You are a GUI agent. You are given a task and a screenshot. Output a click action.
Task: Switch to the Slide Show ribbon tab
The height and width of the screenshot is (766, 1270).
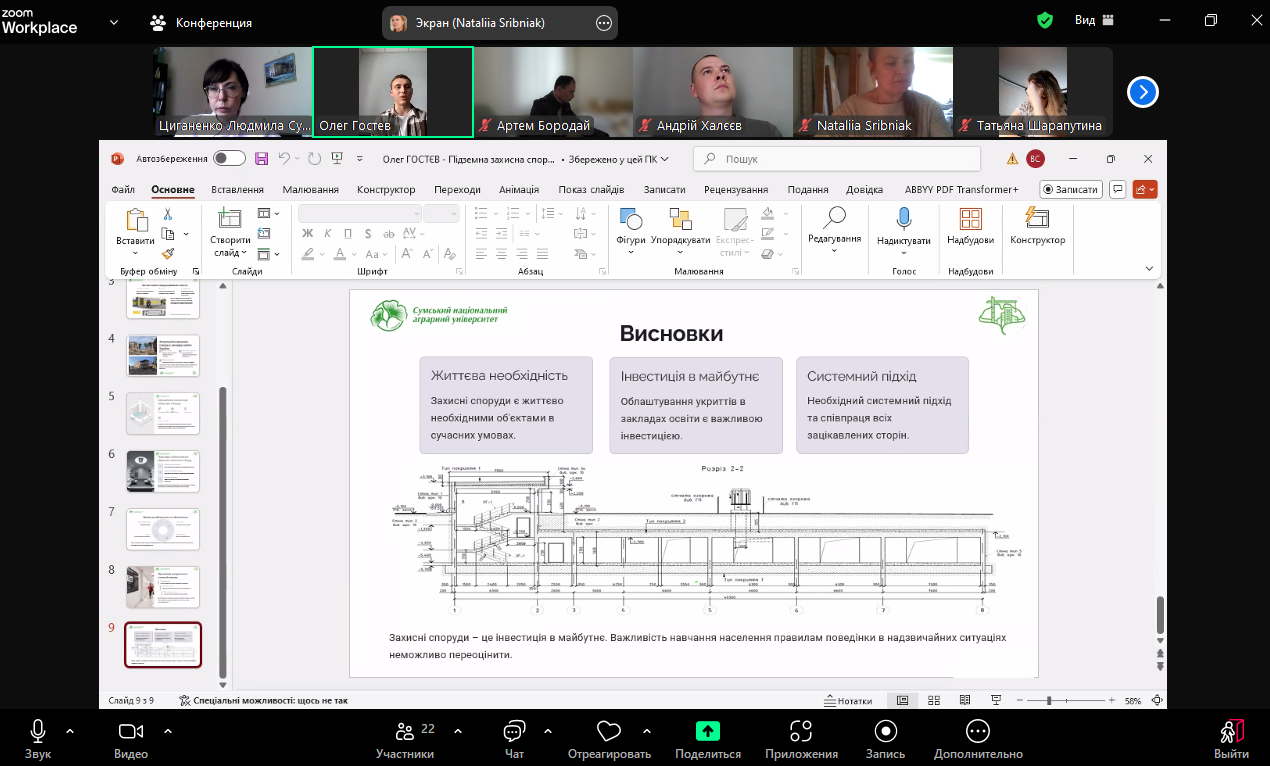[591, 189]
